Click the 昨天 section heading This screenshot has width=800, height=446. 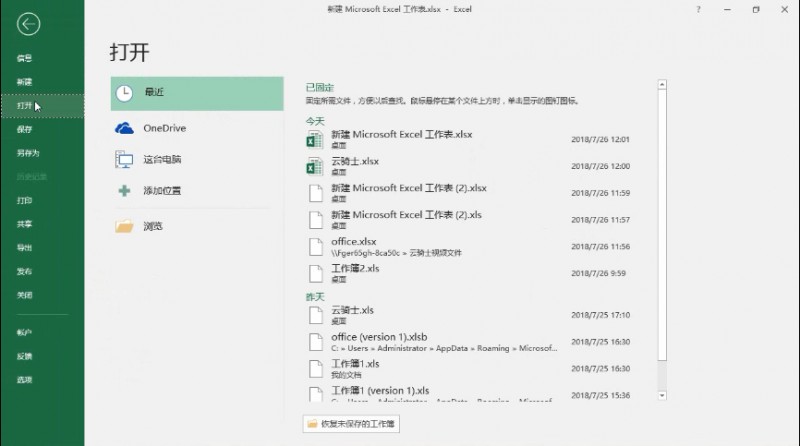(x=315, y=297)
